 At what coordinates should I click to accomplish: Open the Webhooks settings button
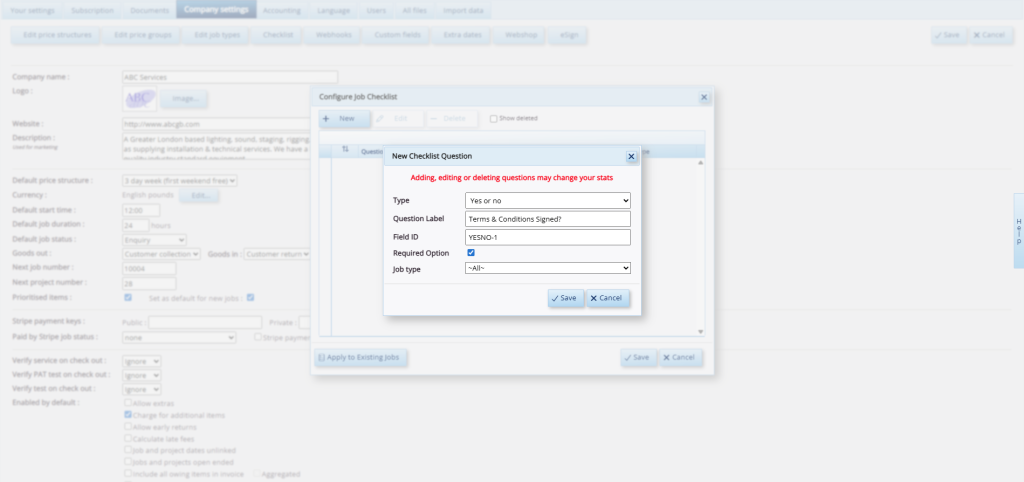334,35
